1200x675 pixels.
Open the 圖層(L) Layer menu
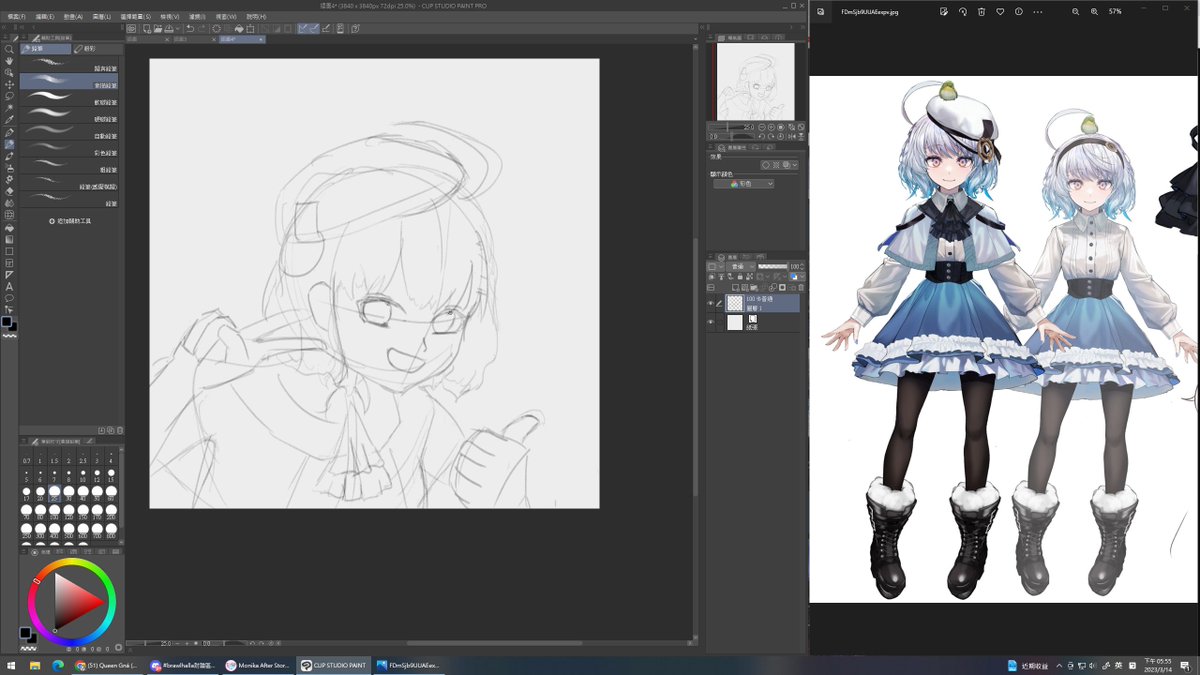[103, 16]
